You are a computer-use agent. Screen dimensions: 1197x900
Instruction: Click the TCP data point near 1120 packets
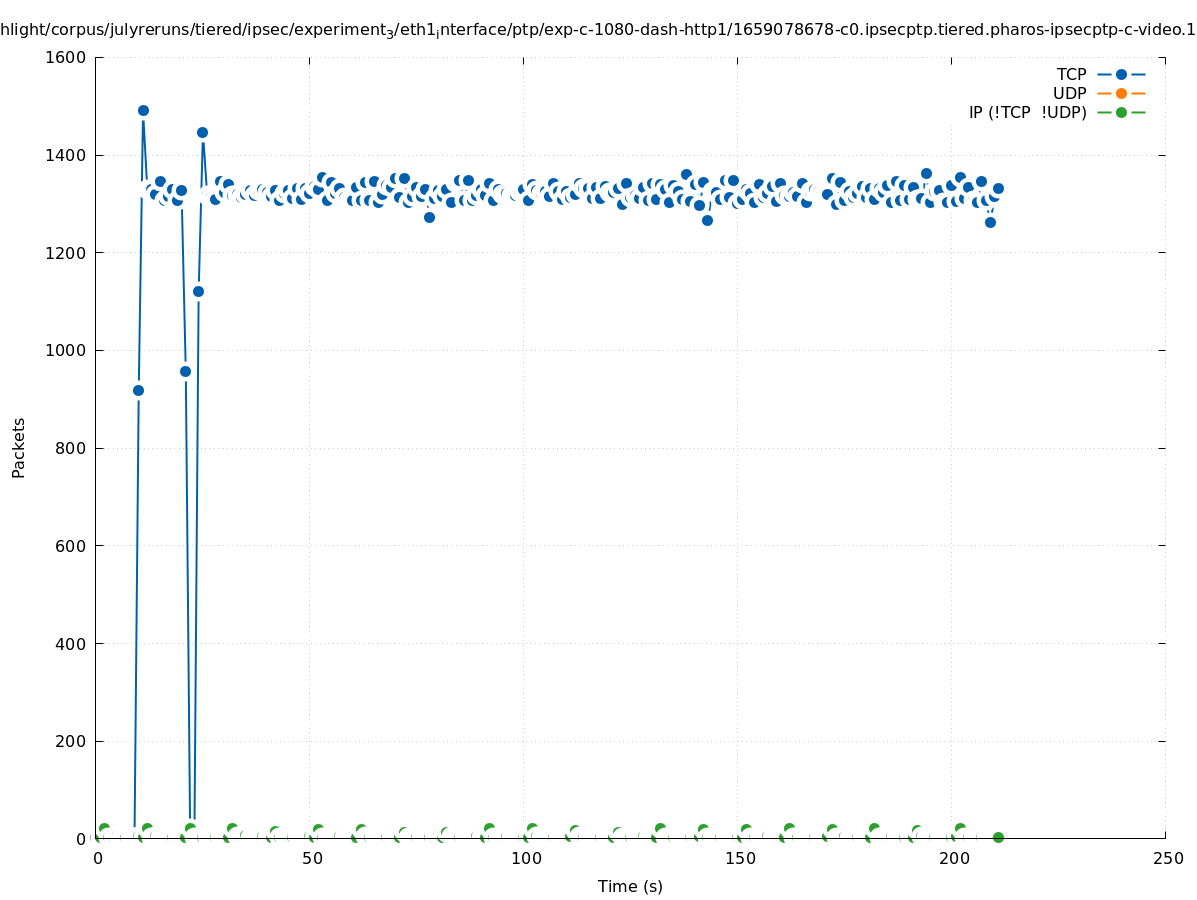point(198,291)
